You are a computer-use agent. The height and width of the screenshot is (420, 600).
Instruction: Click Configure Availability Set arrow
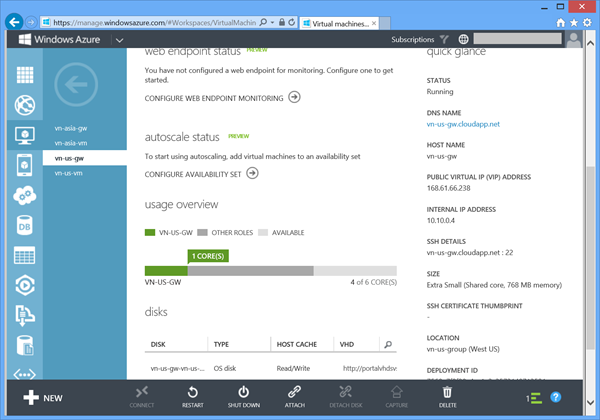point(252,173)
